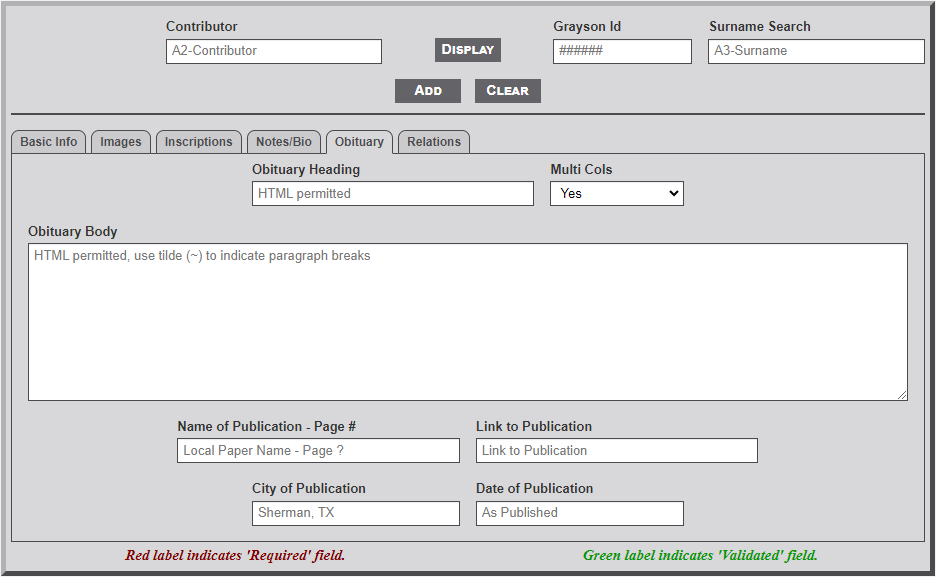Focus the Name of Publication field
Viewport: 936px width, 577px height.
(318, 451)
